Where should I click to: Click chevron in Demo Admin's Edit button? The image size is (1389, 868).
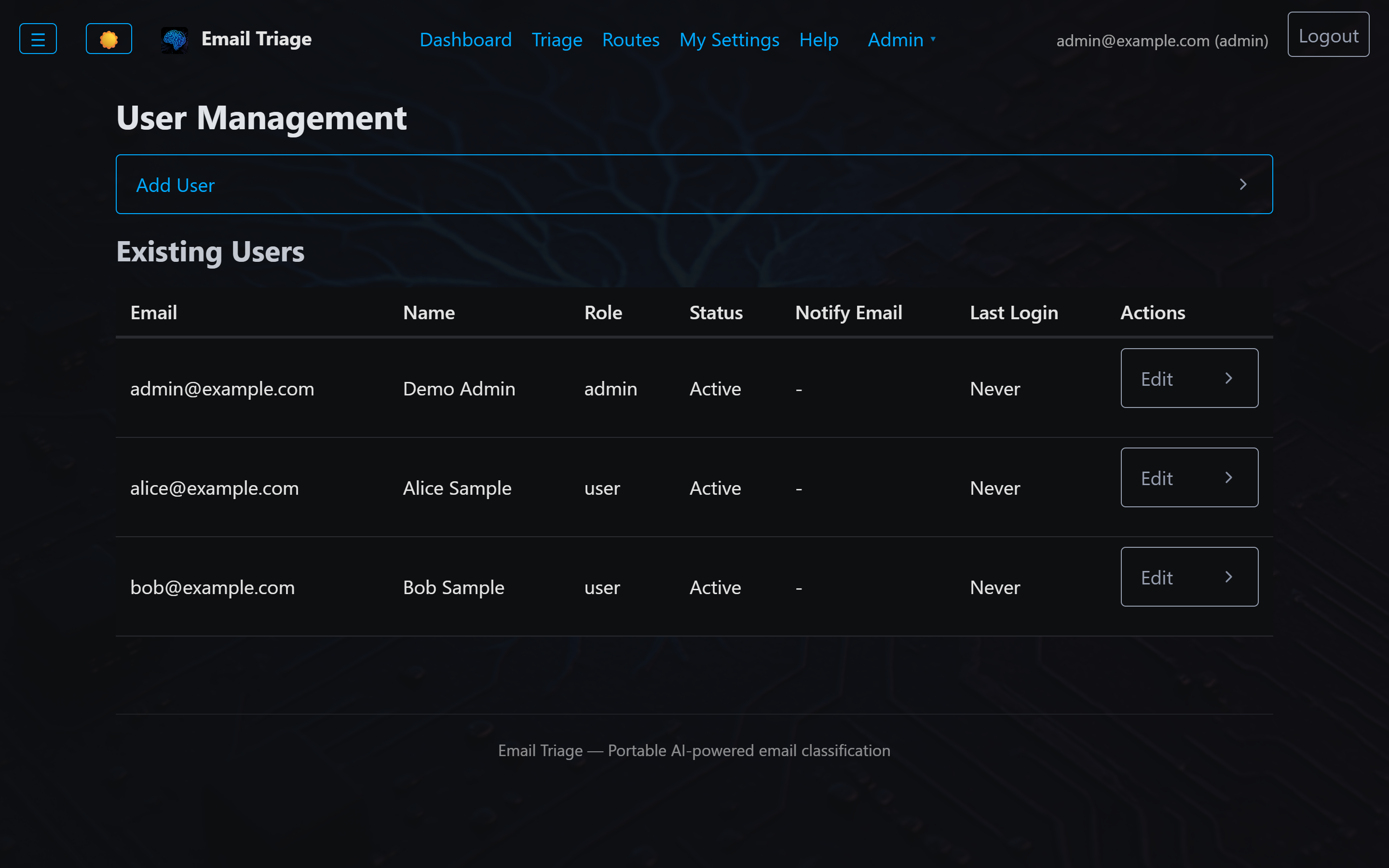tap(1229, 379)
